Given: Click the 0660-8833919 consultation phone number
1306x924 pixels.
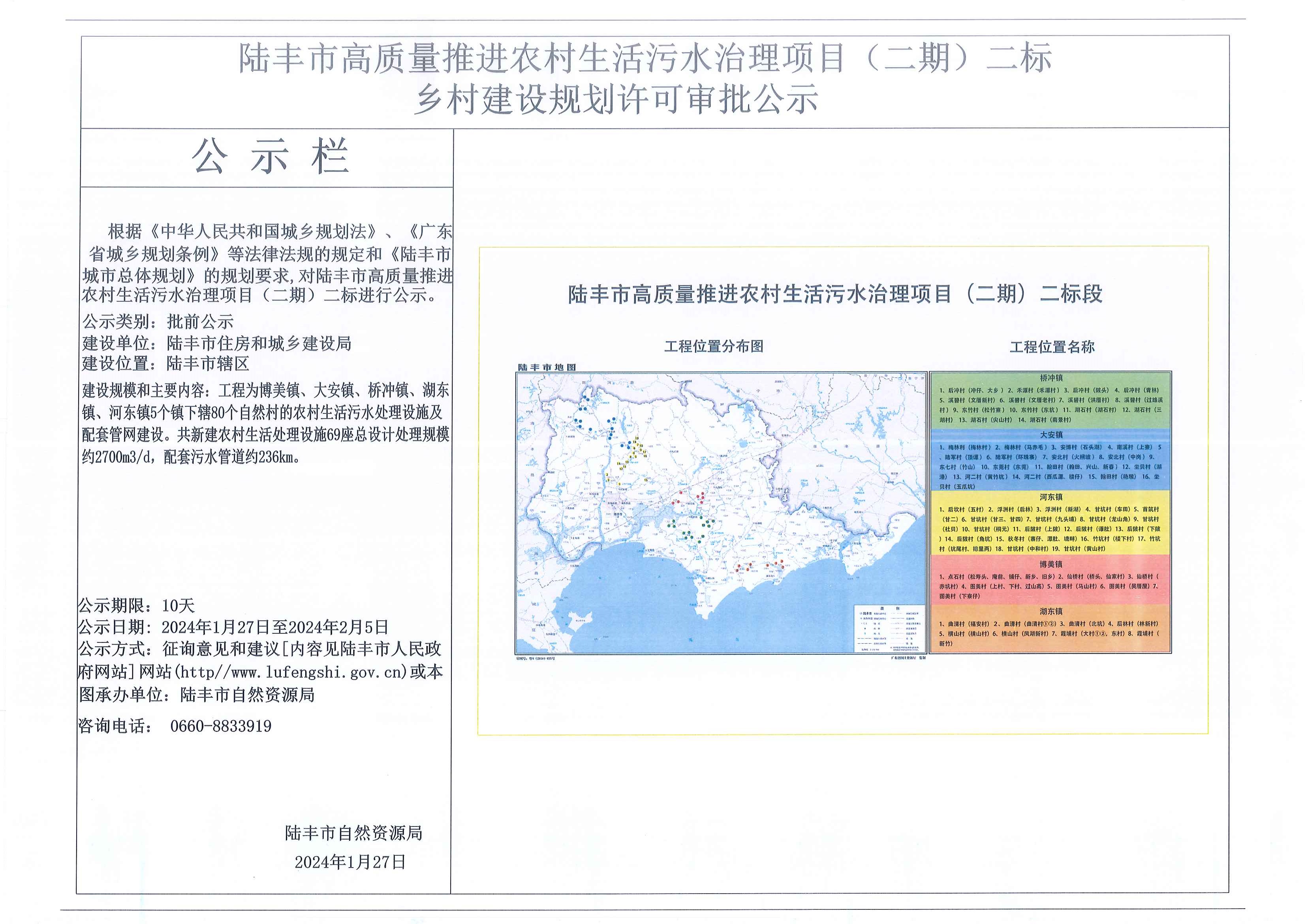Looking at the screenshot, I should (221, 726).
